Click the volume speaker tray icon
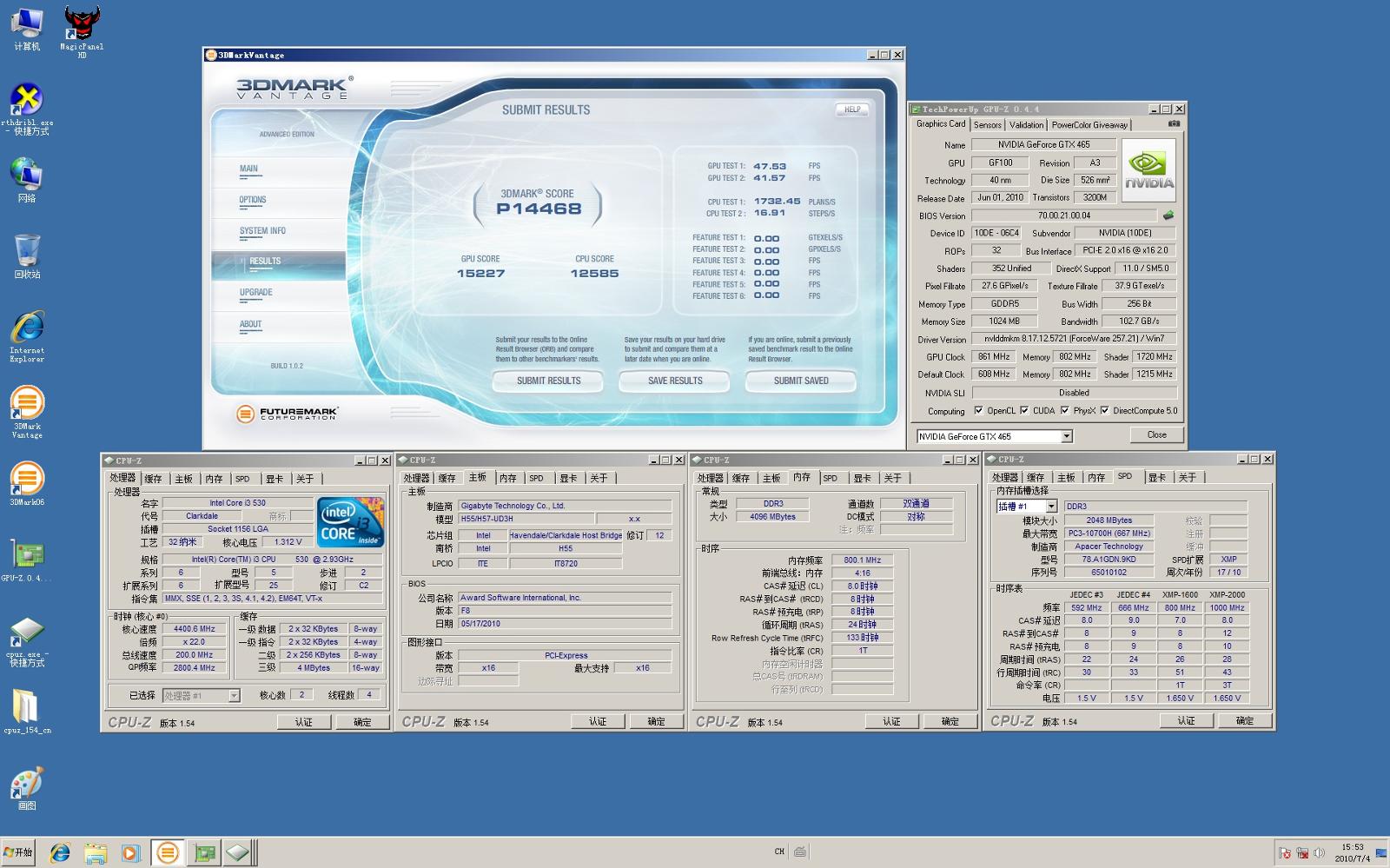This screenshot has width=1390, height=868. (x=1320, y=853)
